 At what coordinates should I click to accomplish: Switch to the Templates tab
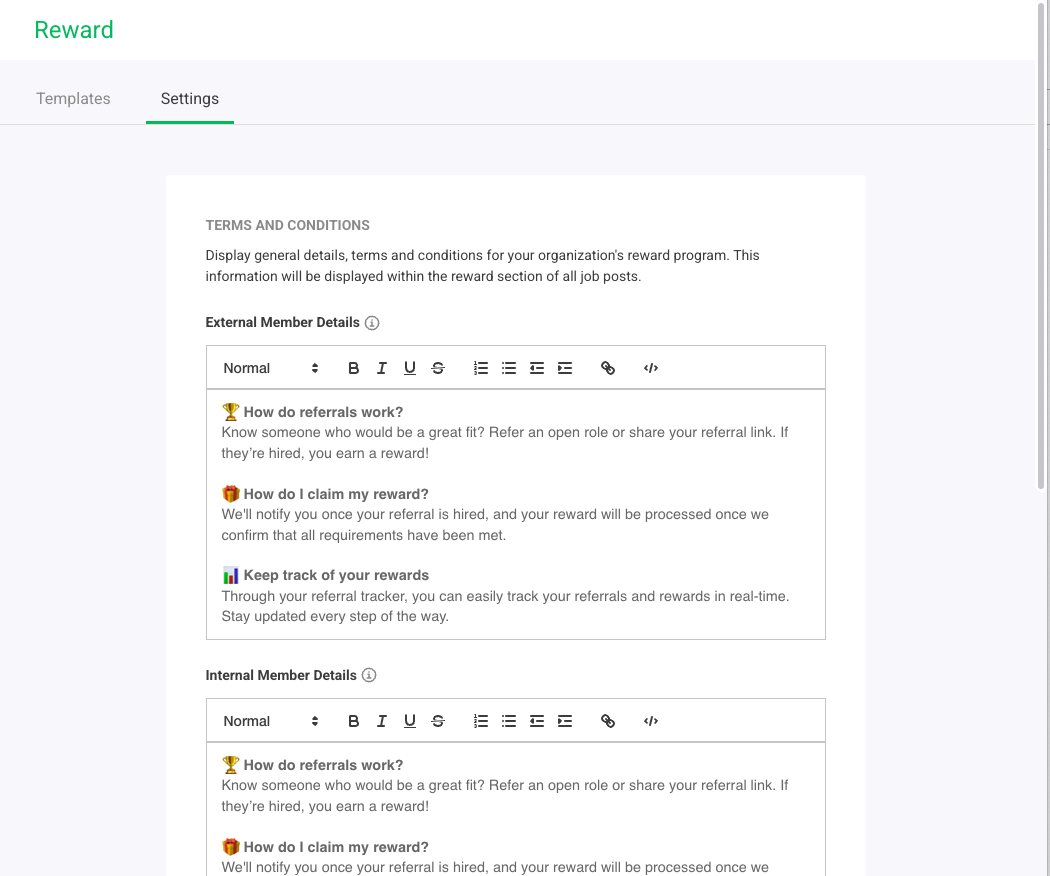(73, 98)
